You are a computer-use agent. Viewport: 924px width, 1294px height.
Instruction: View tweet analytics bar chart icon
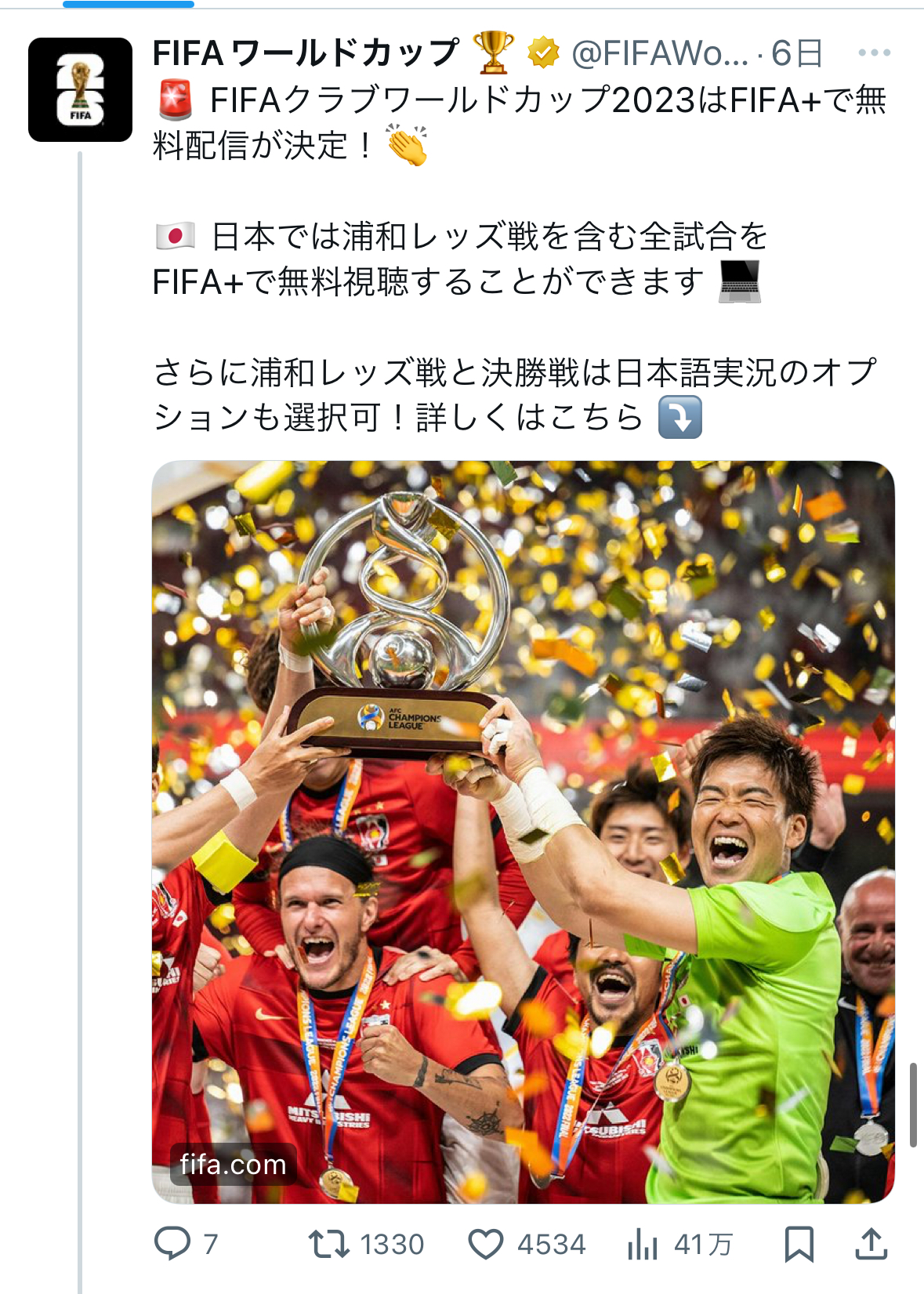tap(643, 1243)
